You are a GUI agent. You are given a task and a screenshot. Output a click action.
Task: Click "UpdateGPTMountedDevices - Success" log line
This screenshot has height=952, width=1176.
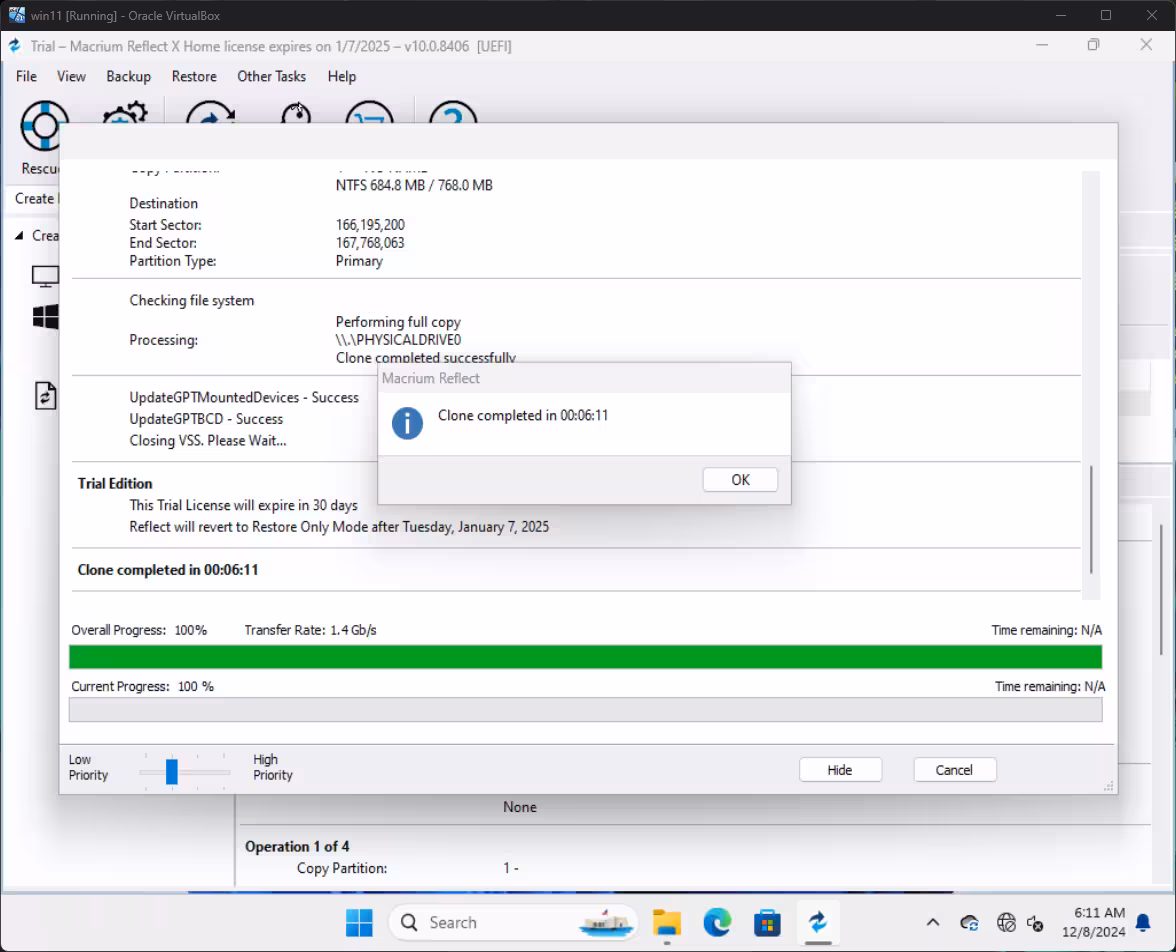[244, 398]
